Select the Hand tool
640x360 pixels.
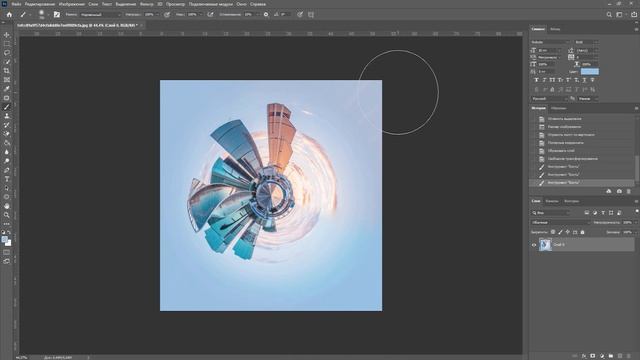click(x=7, y=206)
